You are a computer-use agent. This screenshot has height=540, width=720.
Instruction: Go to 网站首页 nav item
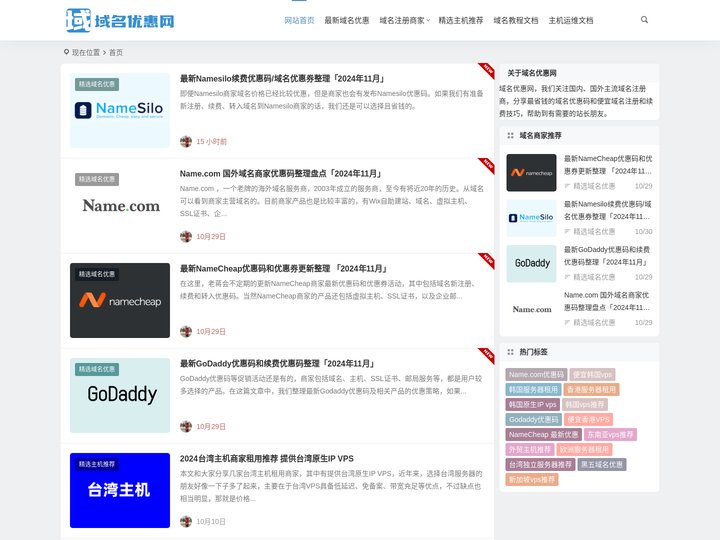[299, 20]
